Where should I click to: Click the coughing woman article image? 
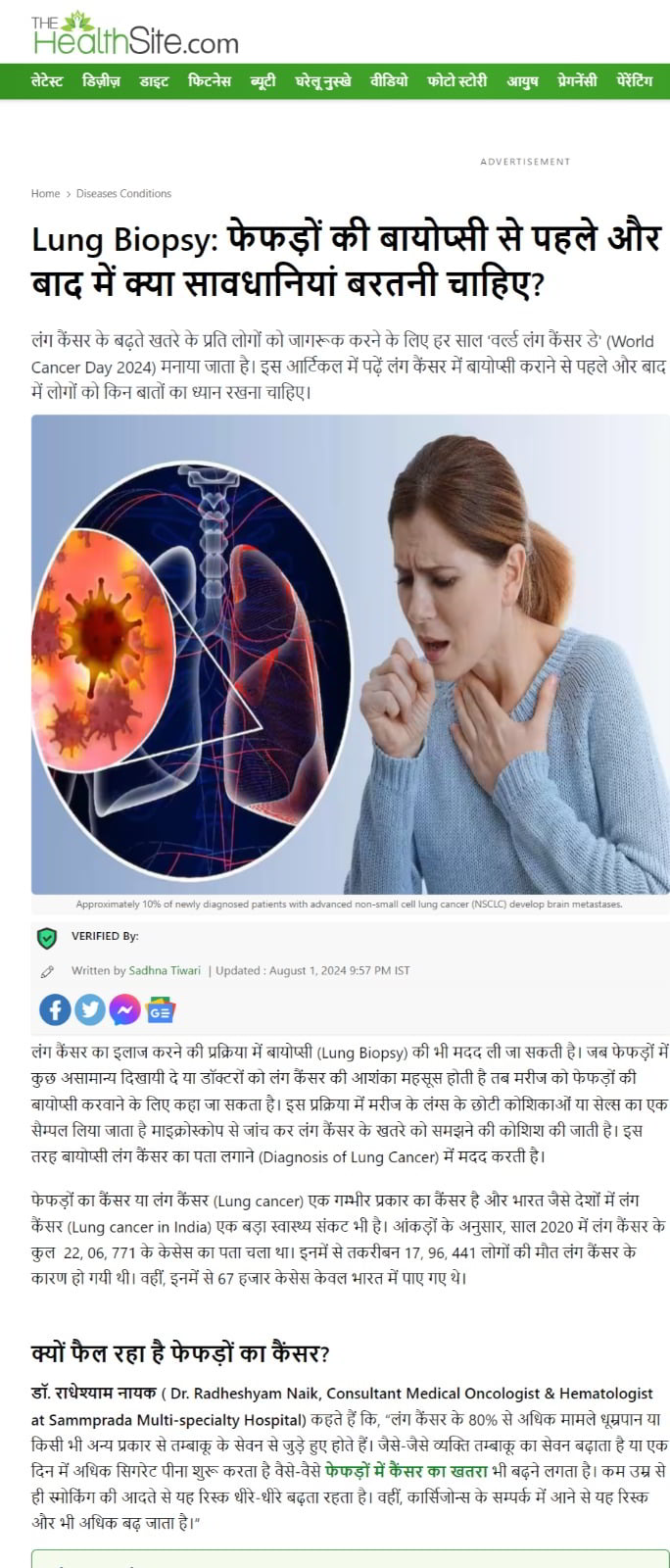351,655
